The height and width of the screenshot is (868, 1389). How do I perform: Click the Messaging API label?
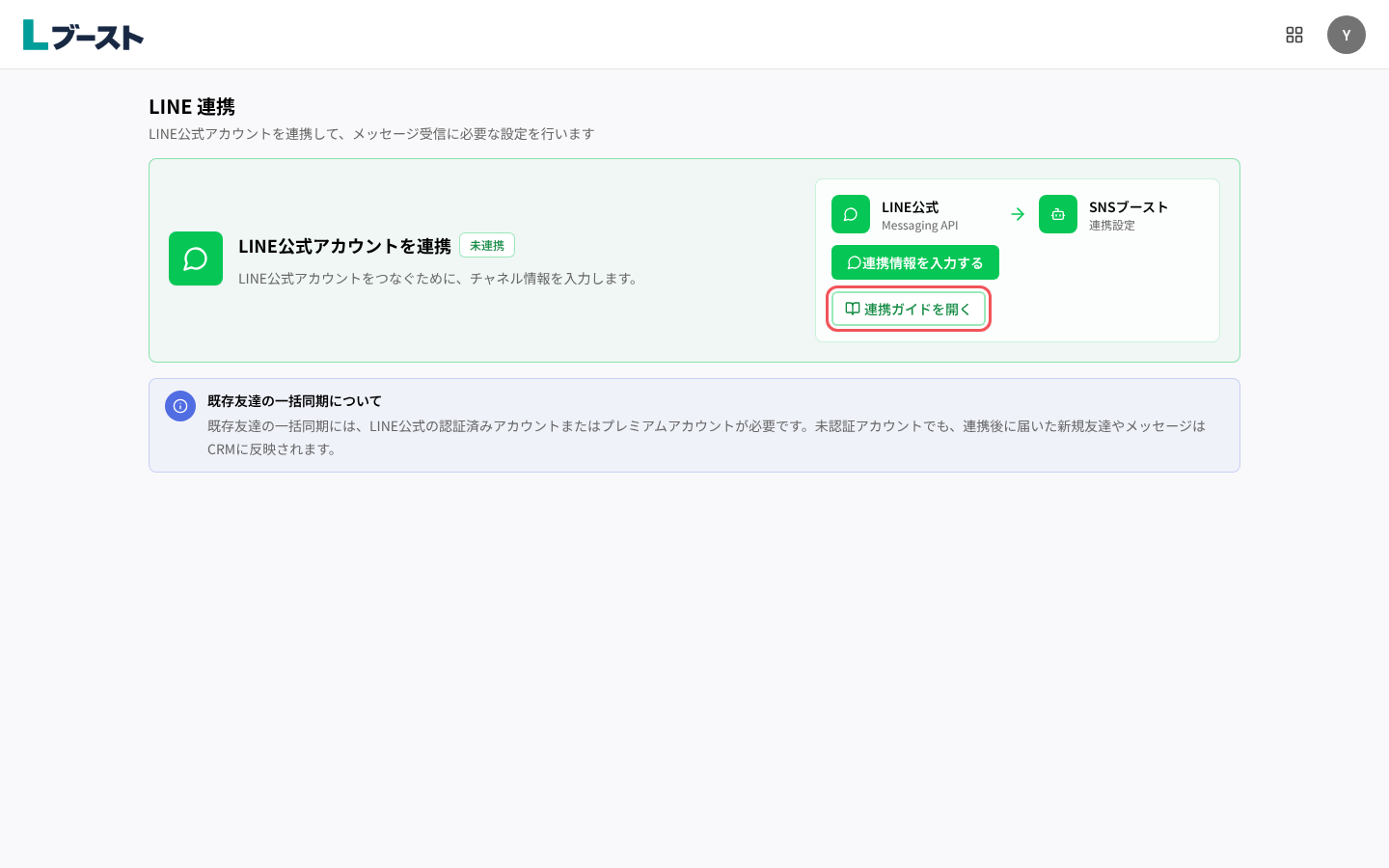920,225
